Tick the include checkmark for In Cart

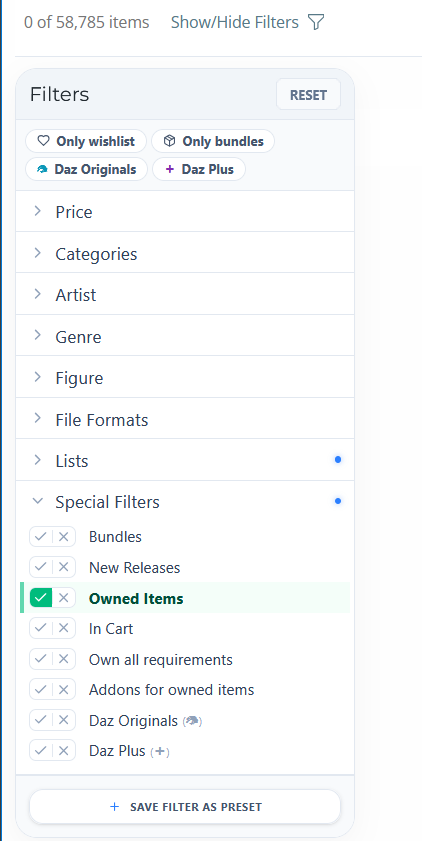pyautogui.click(x=41, y=629)
